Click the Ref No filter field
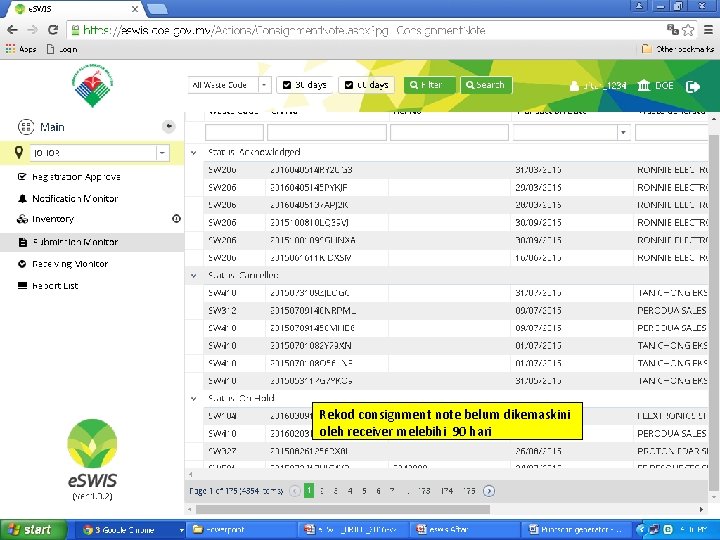The width and height of the screenshot is (720, 540). [449, 132]
